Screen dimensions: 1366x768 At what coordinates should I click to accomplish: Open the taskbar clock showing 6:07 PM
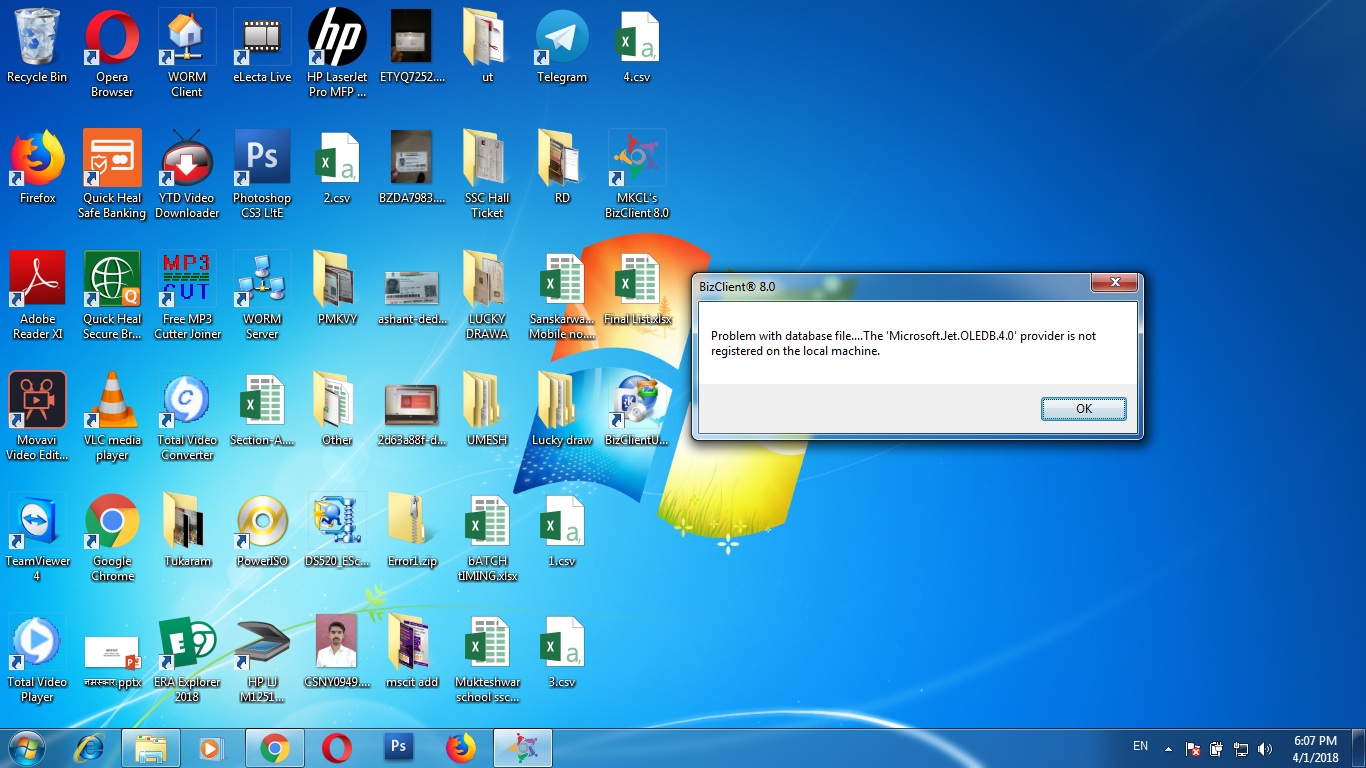pyautogui.click(x=1315, y=748)
